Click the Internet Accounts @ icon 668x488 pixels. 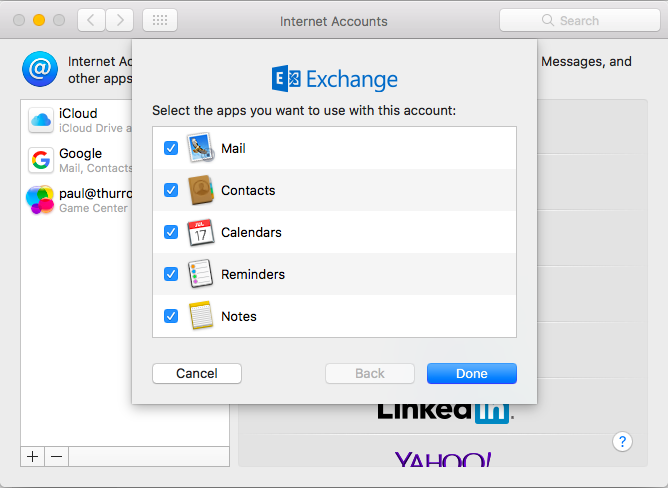point(40,69)
